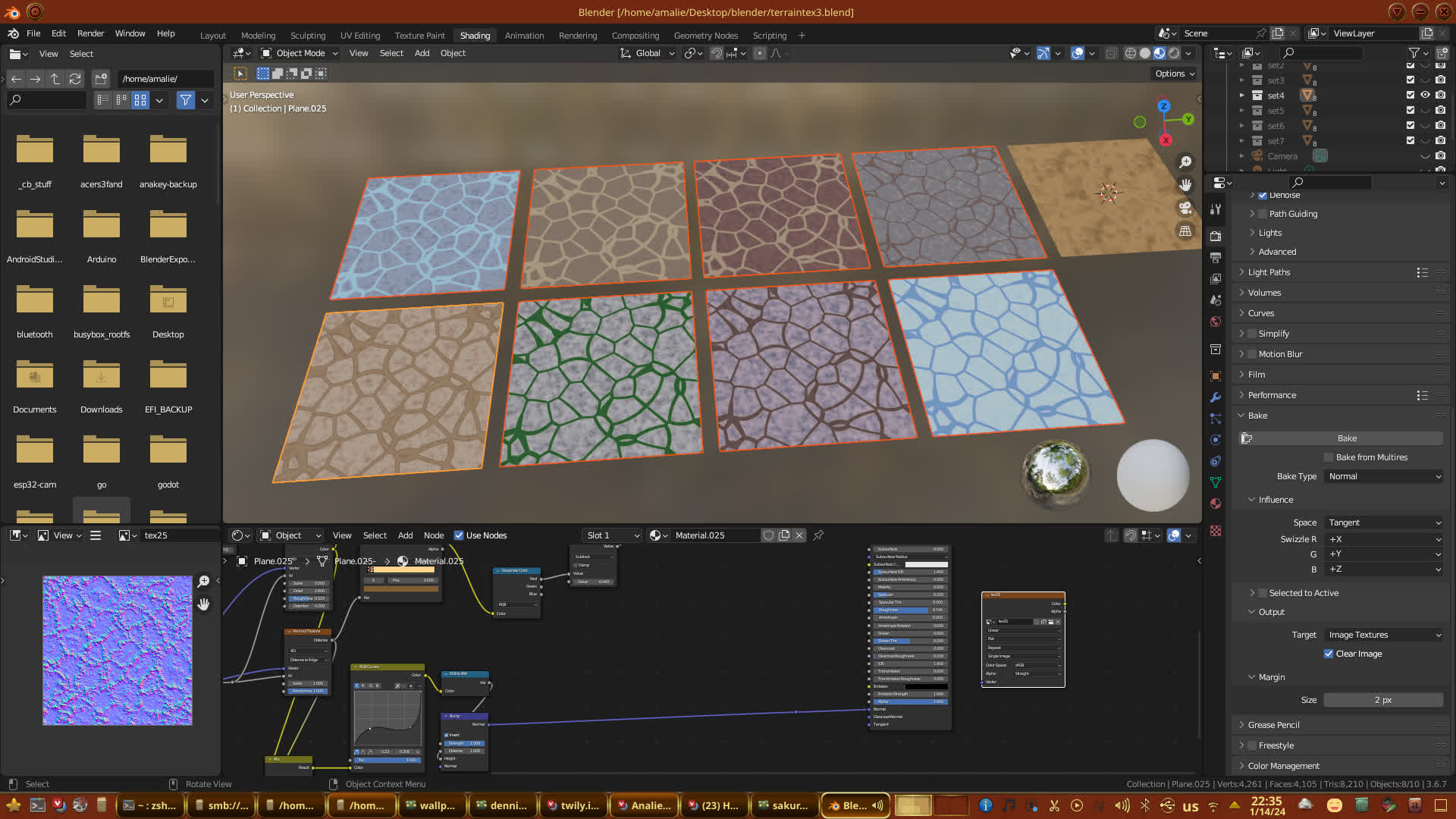Click the zoom magnifier icon in 3D viewport
Screen dimensions: 1456x819
(x=1185, y=162)
